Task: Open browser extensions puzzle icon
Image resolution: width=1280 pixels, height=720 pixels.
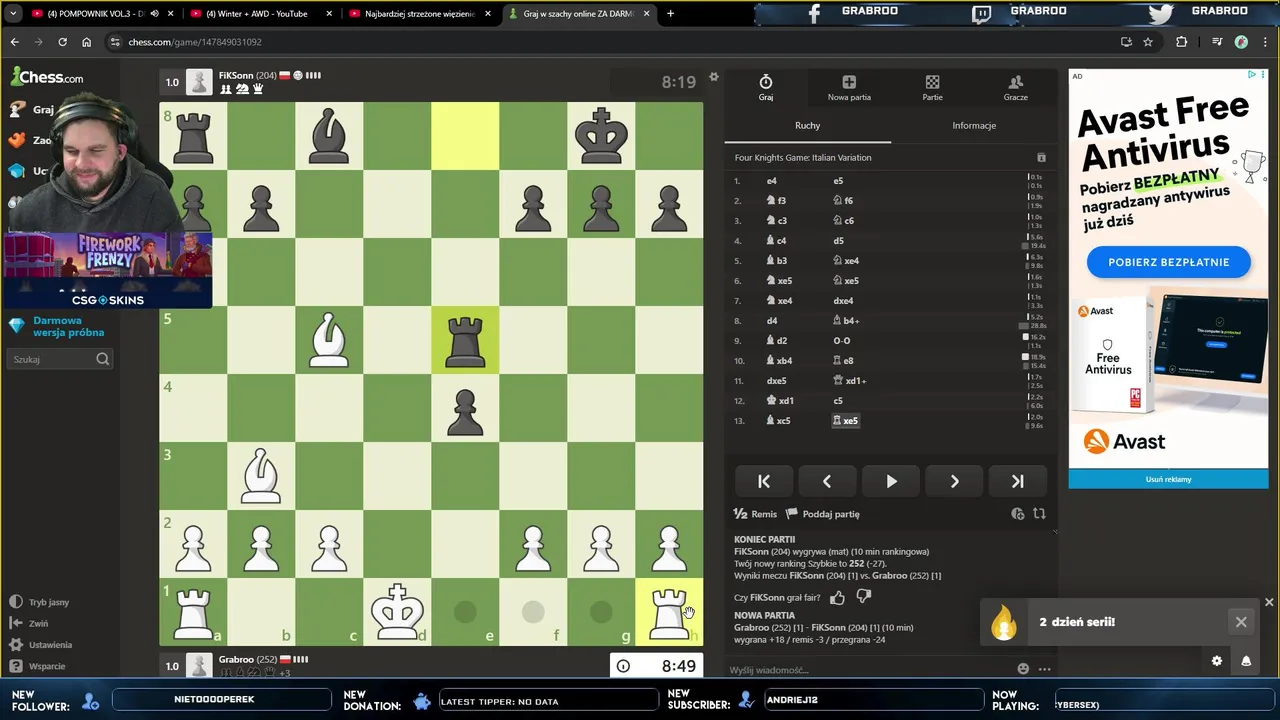Action: [x=1182, y=42]
